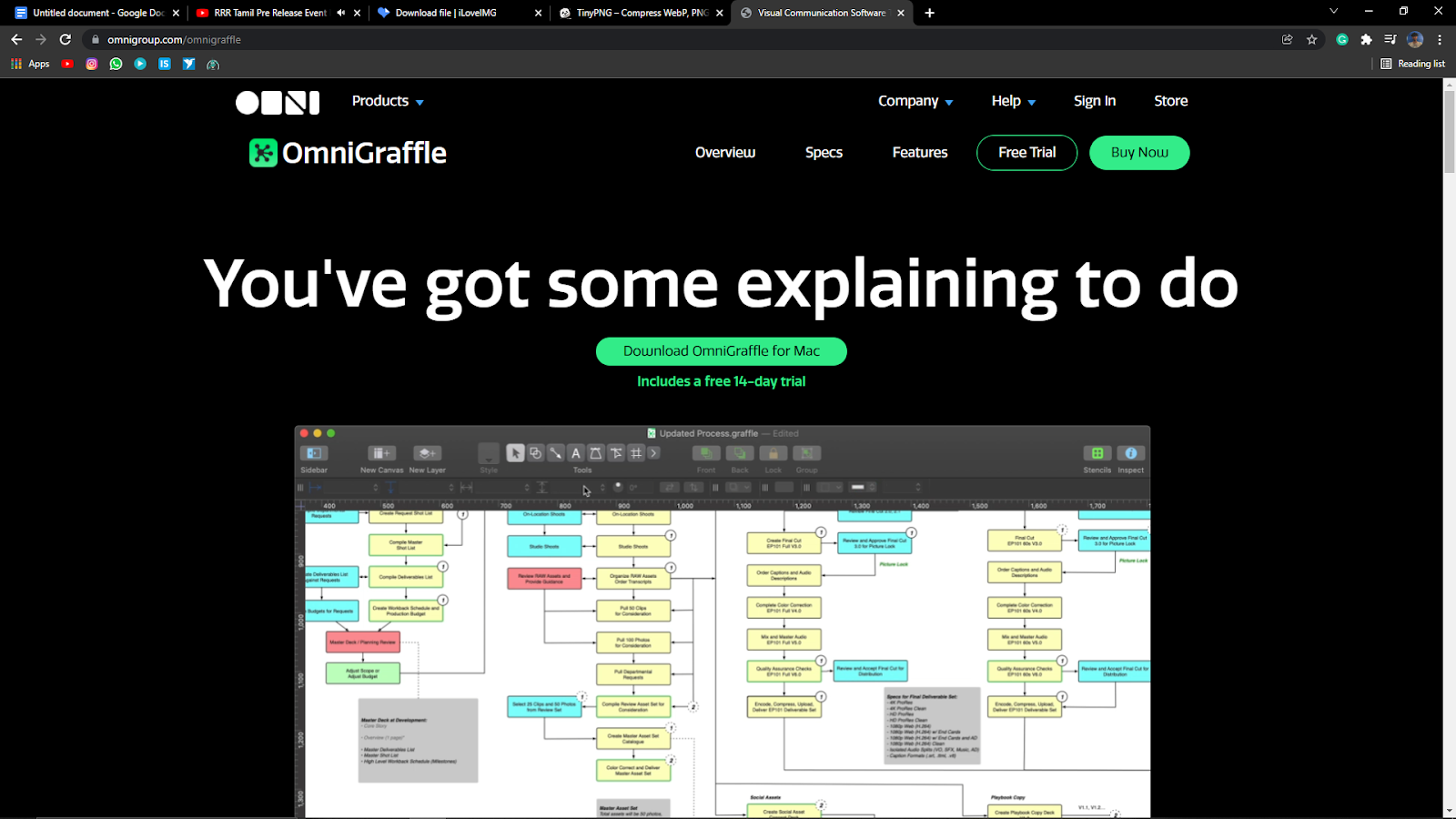
Task: Close the Untitled document Google Docs tab
Action: coord(176,13)
